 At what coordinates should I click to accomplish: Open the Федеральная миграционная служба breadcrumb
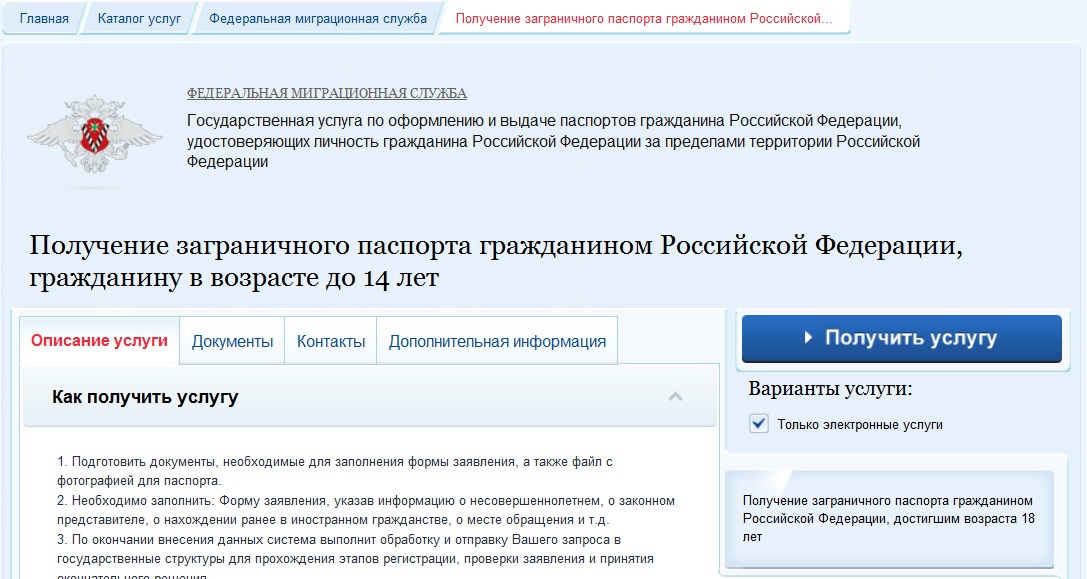(319, 18)
